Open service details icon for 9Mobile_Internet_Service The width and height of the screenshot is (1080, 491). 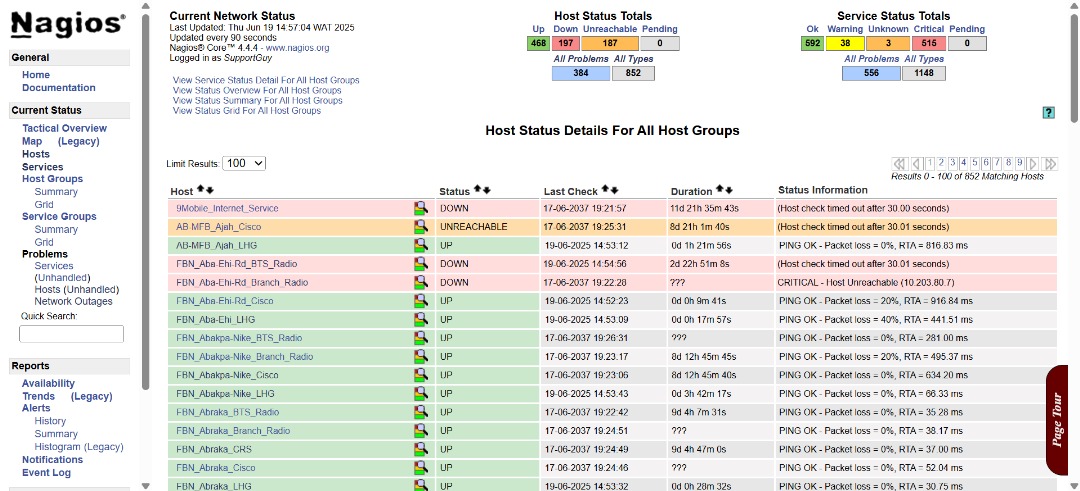(421, 208)
